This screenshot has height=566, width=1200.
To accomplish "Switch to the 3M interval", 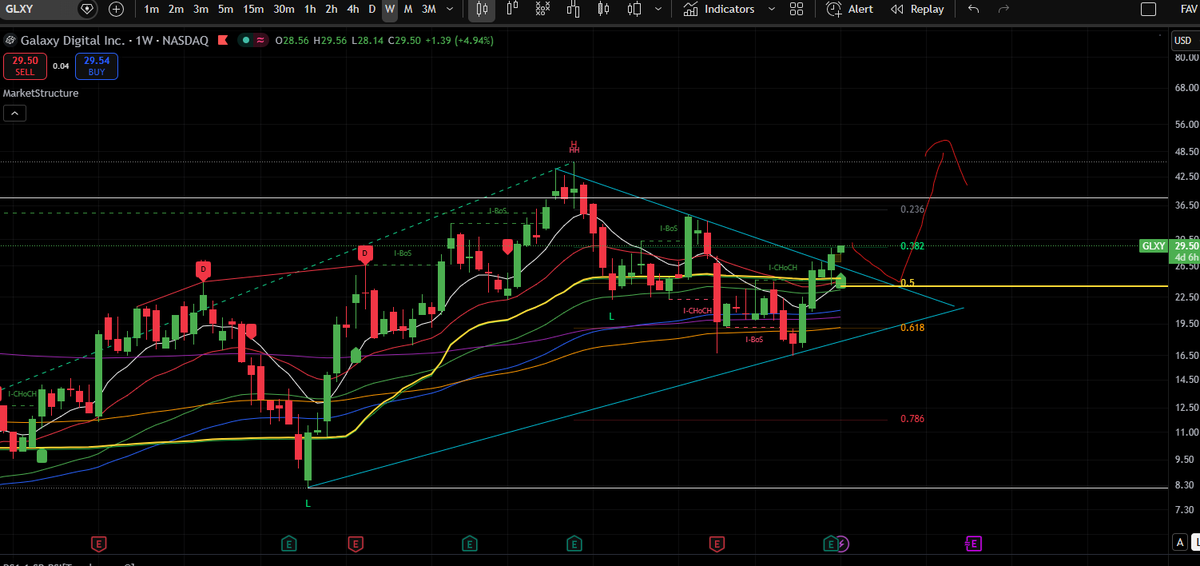I will [x=428, y=9].
